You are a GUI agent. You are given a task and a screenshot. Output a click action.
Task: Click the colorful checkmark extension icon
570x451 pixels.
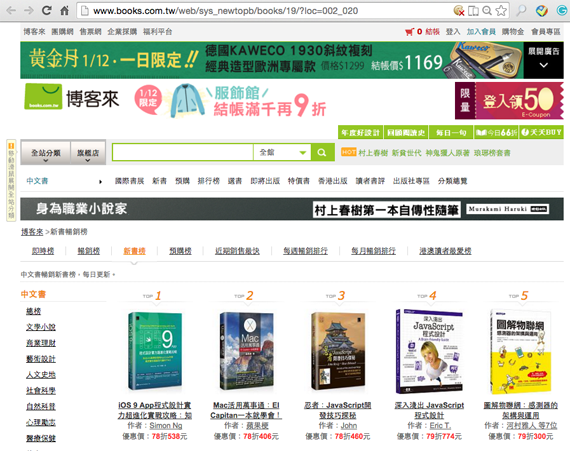click(542, 11)
